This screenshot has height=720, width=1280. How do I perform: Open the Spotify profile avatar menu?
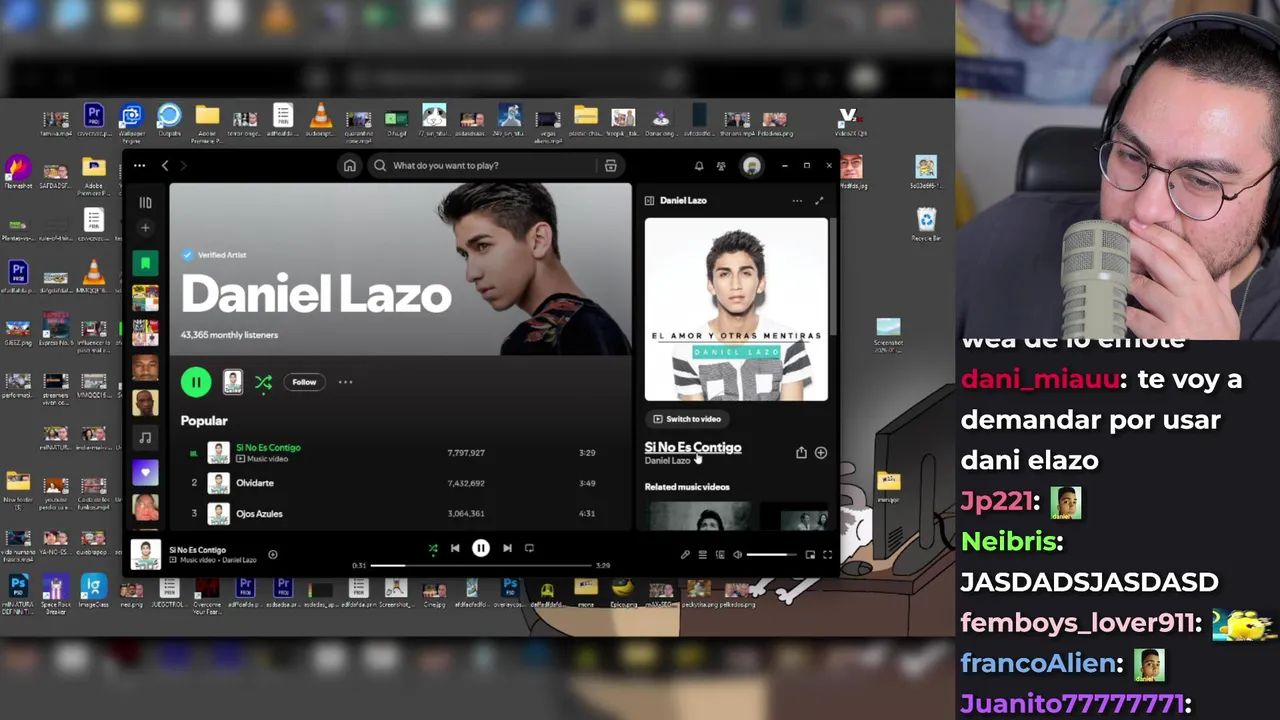(752, 166)
